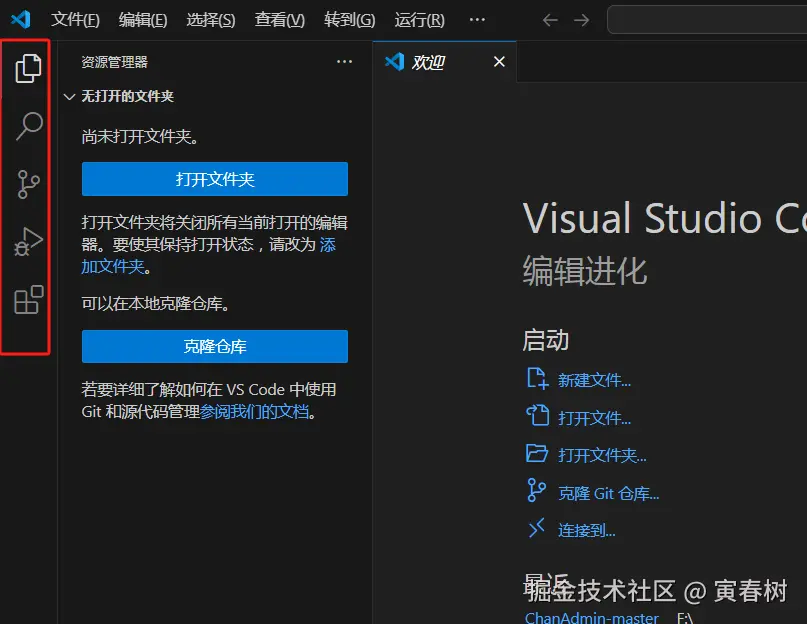
Task: Open the Extensions view icon
Action: tap(29, 300)
